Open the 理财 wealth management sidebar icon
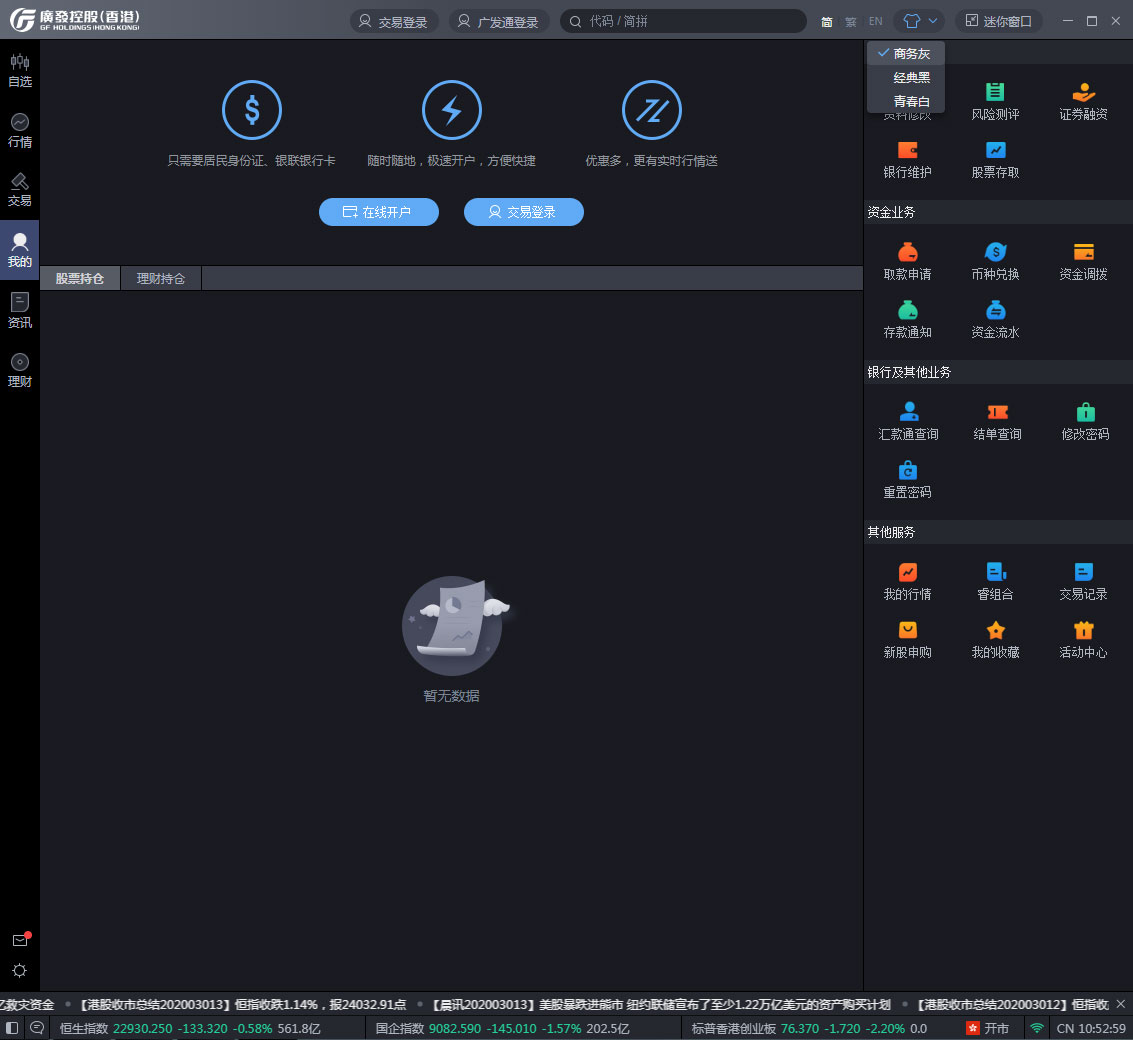 (19, 369)
